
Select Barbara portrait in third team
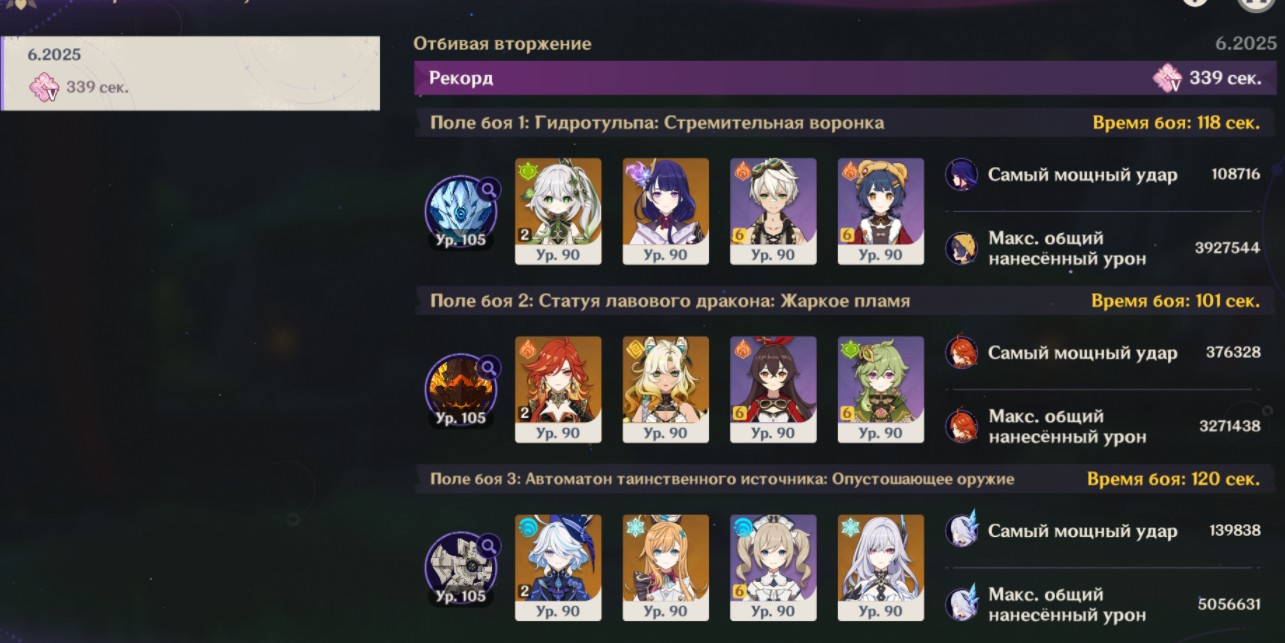click(x=773, y=568)
